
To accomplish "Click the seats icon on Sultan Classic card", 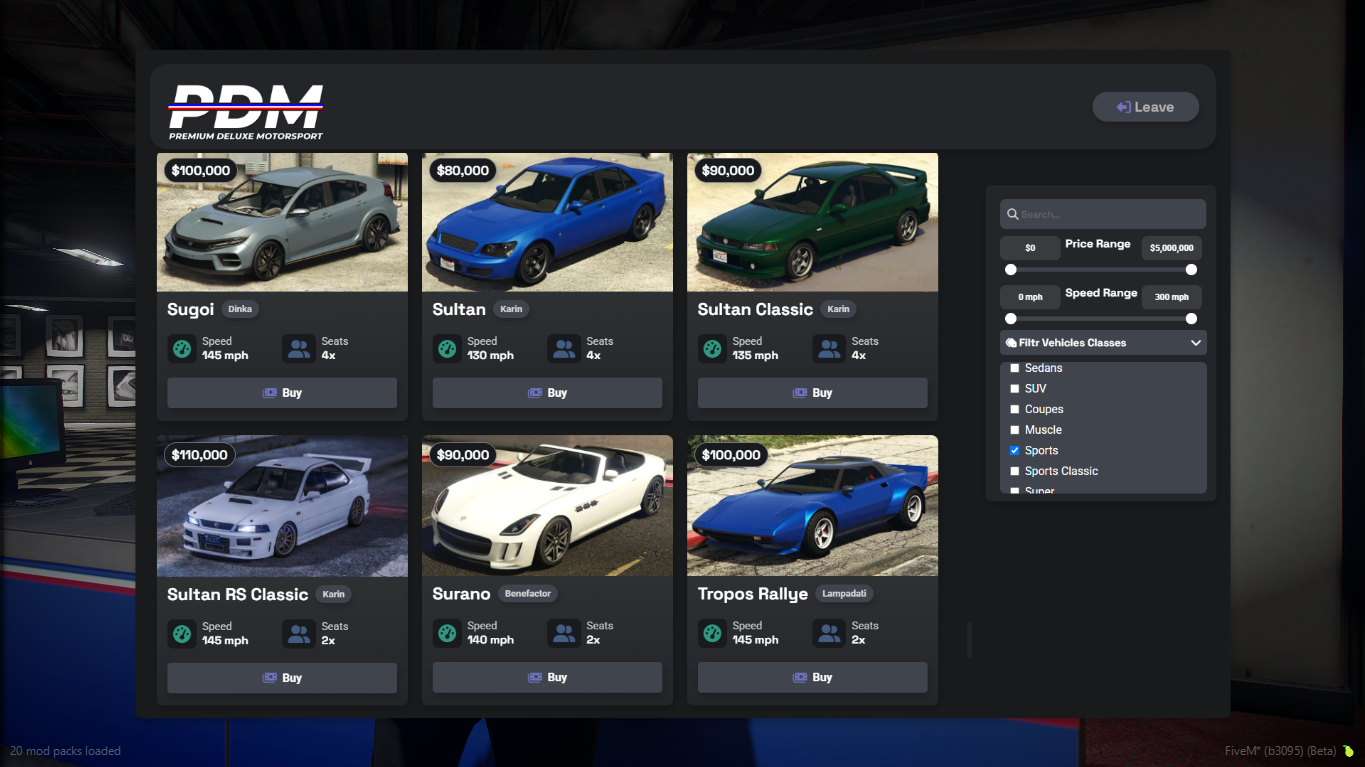I will 828,349.
